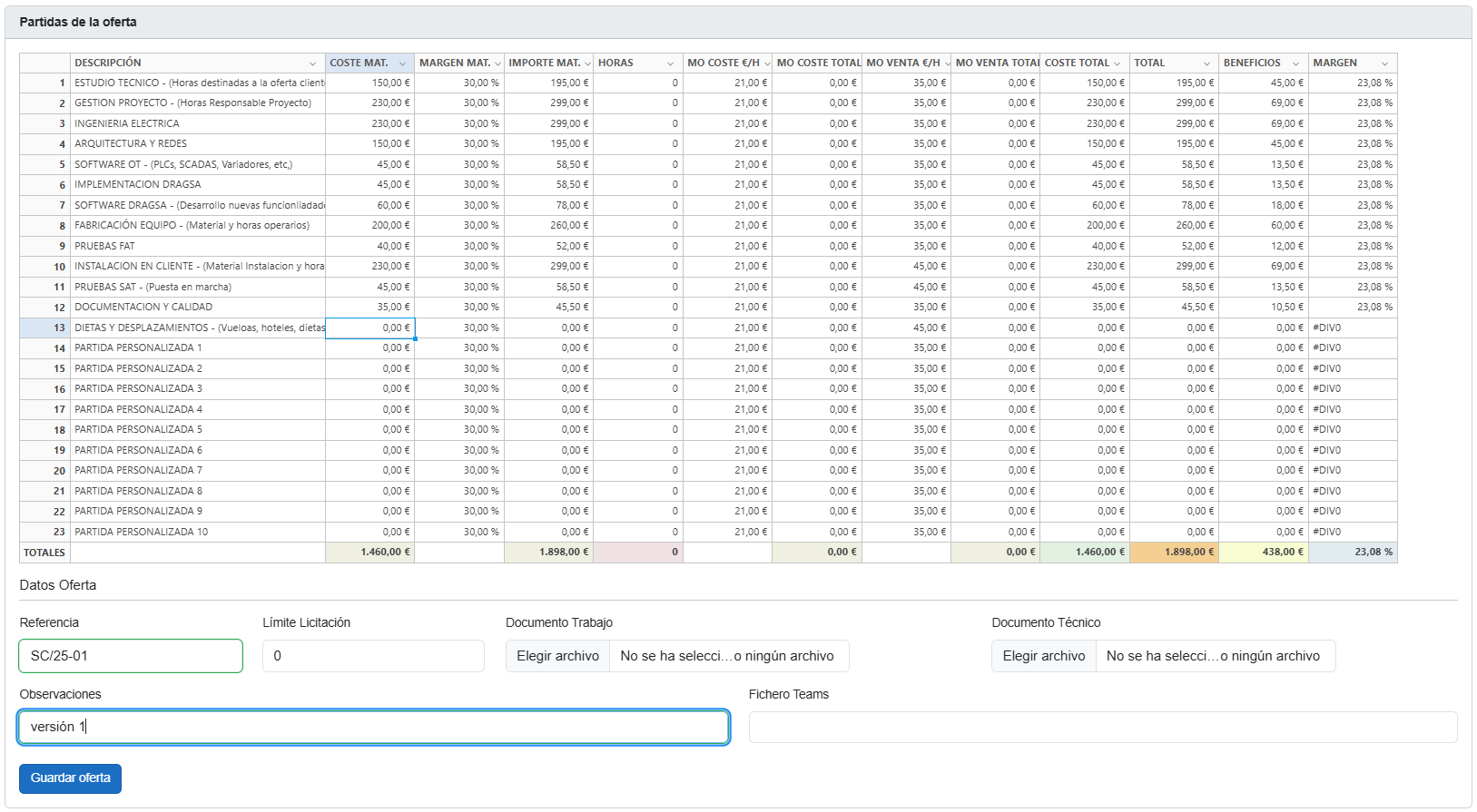Screen dimensions: 1477x812
Task: Click the Límite Licitación input field
Action: pos(373,656)
